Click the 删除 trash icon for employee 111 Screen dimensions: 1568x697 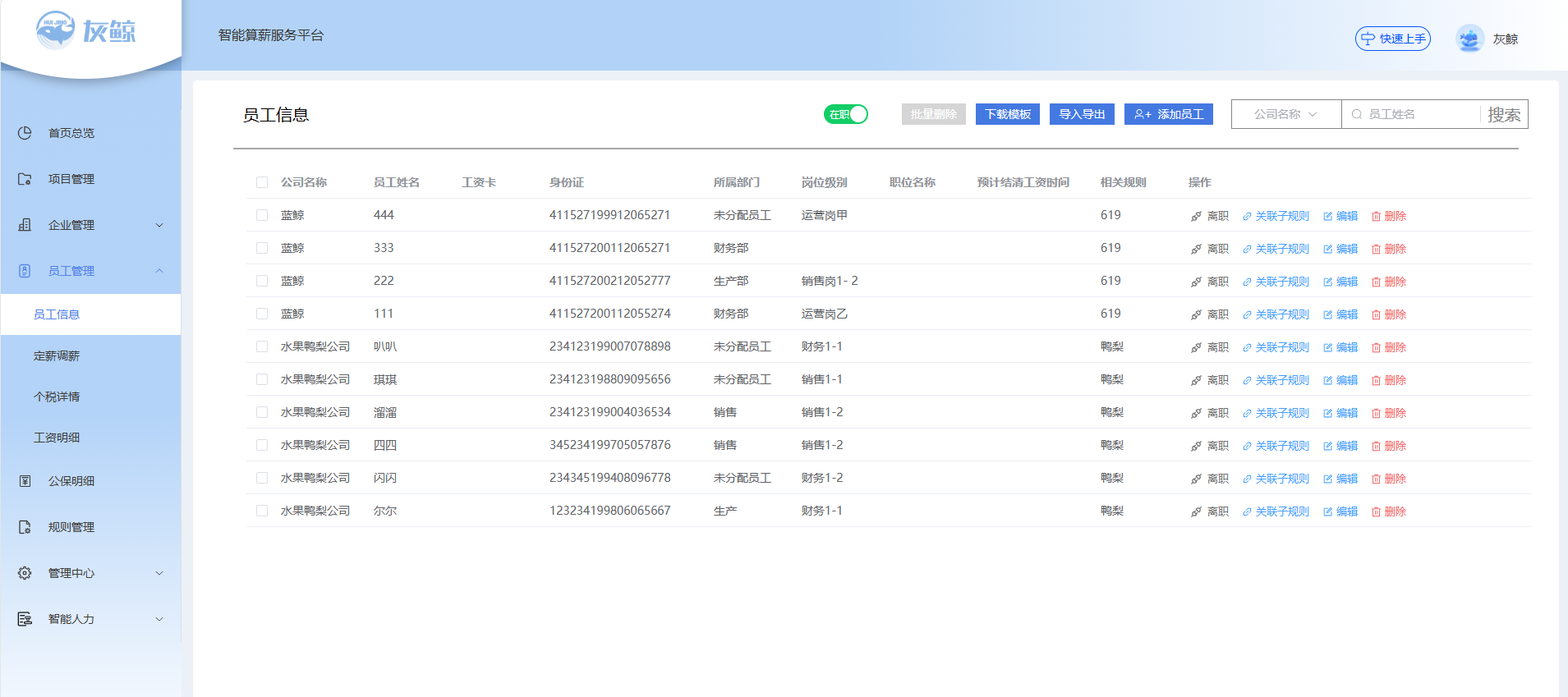click(x=1376, y=315)
